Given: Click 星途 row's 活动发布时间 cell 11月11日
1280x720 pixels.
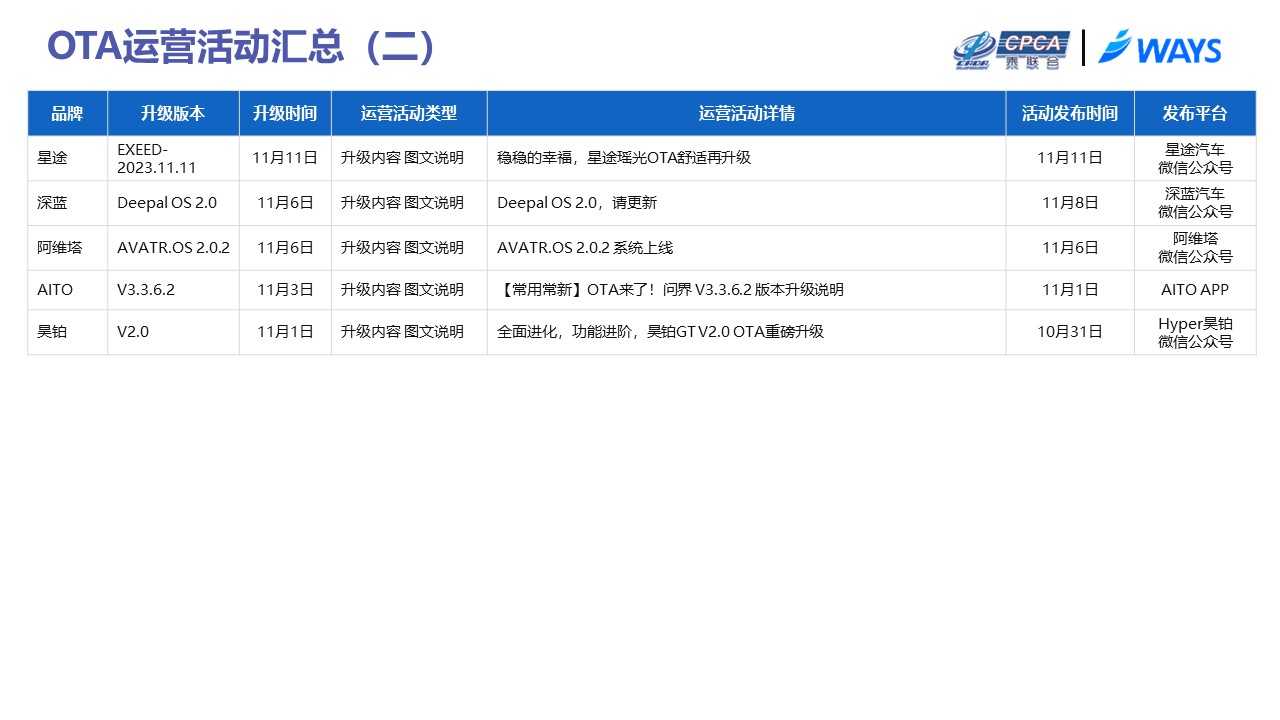Looking at the screenshot, I should tap(1070, 158).
